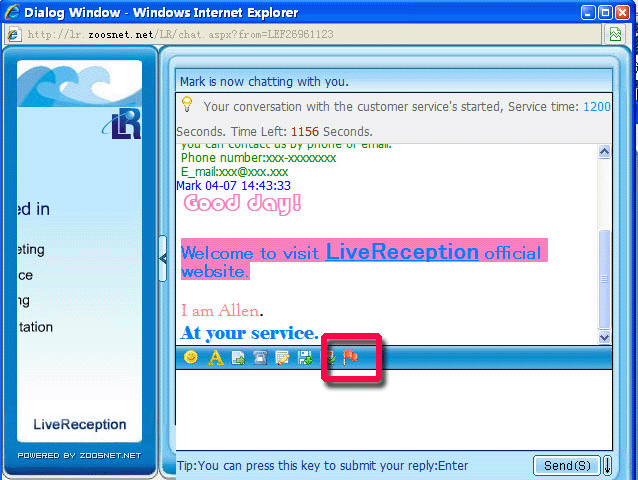
Task: Click the Send(S) button
Action: pos(567,465)
